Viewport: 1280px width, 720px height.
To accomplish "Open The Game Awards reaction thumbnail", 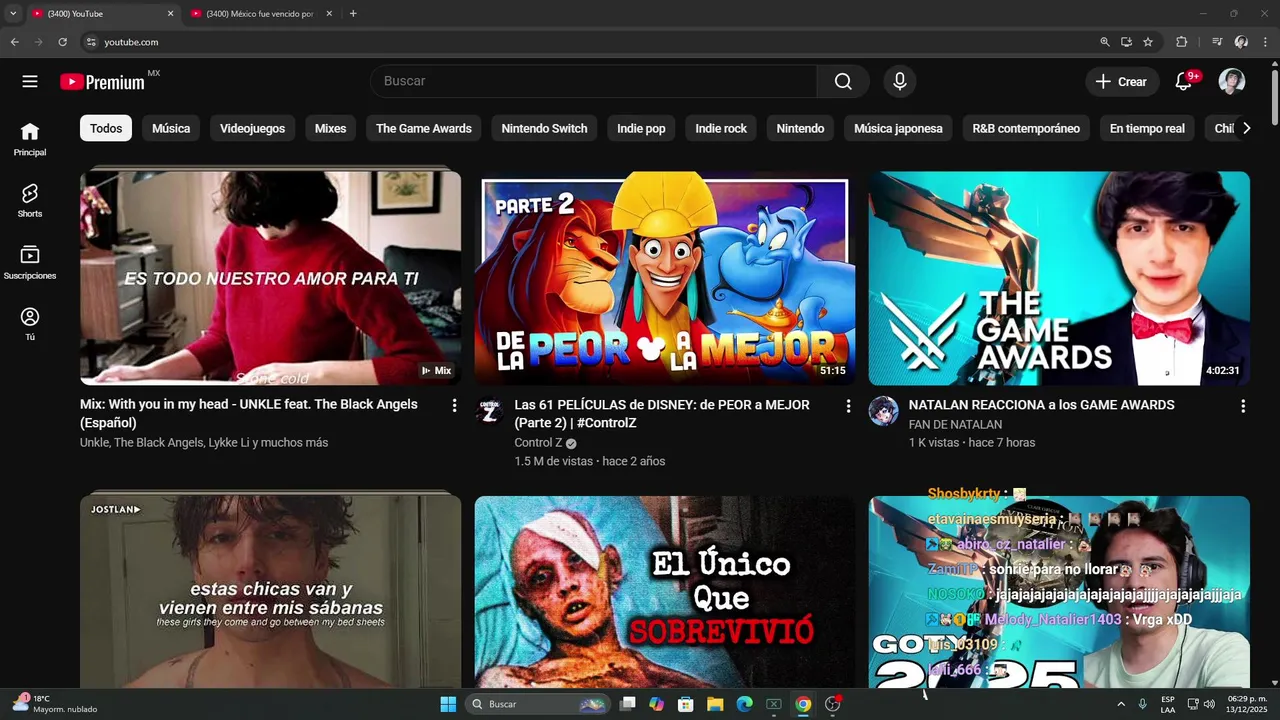I will [x=1059, y=278].
